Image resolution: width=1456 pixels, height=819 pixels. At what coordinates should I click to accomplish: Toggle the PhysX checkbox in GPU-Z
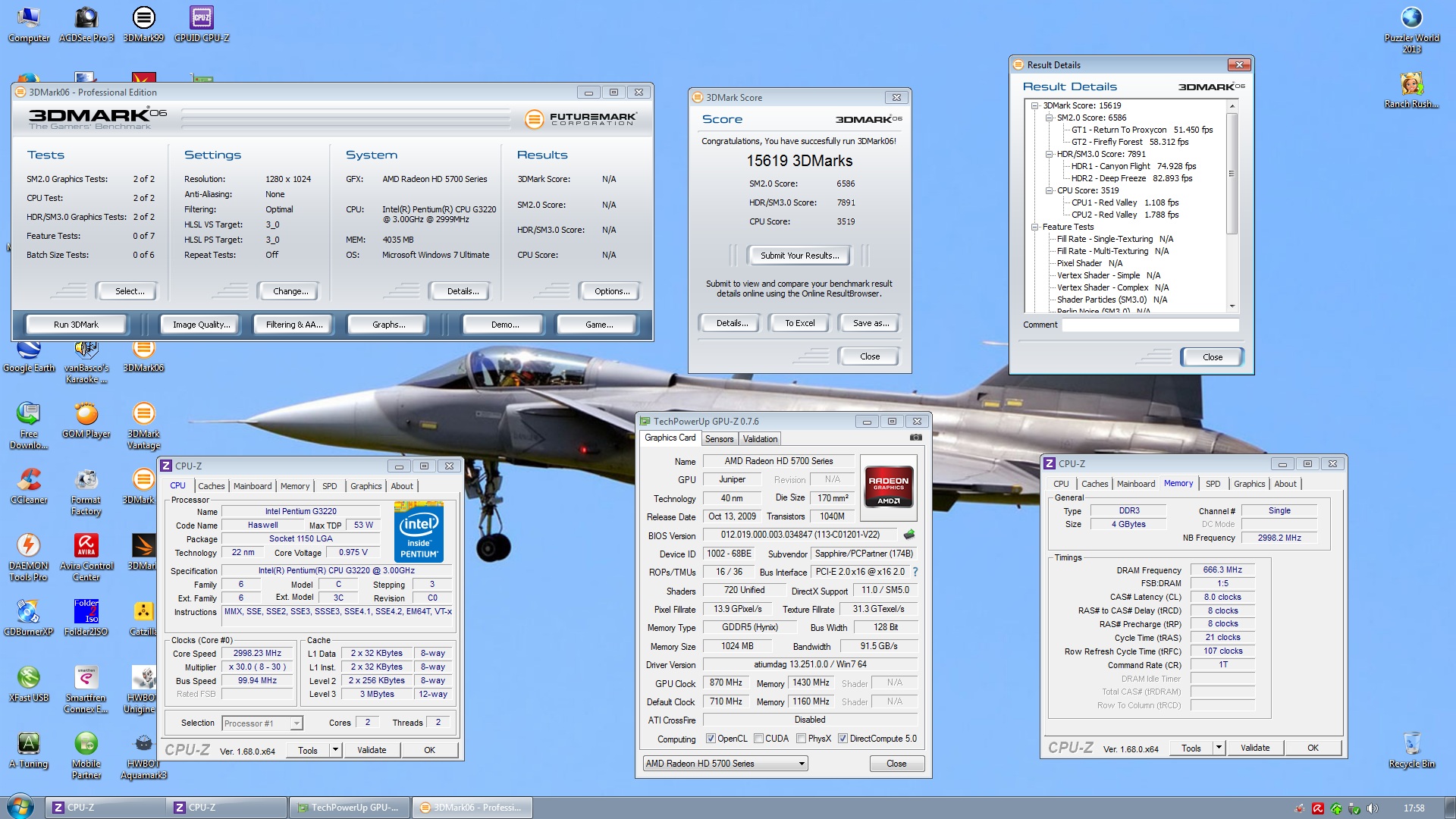[801, 739]
